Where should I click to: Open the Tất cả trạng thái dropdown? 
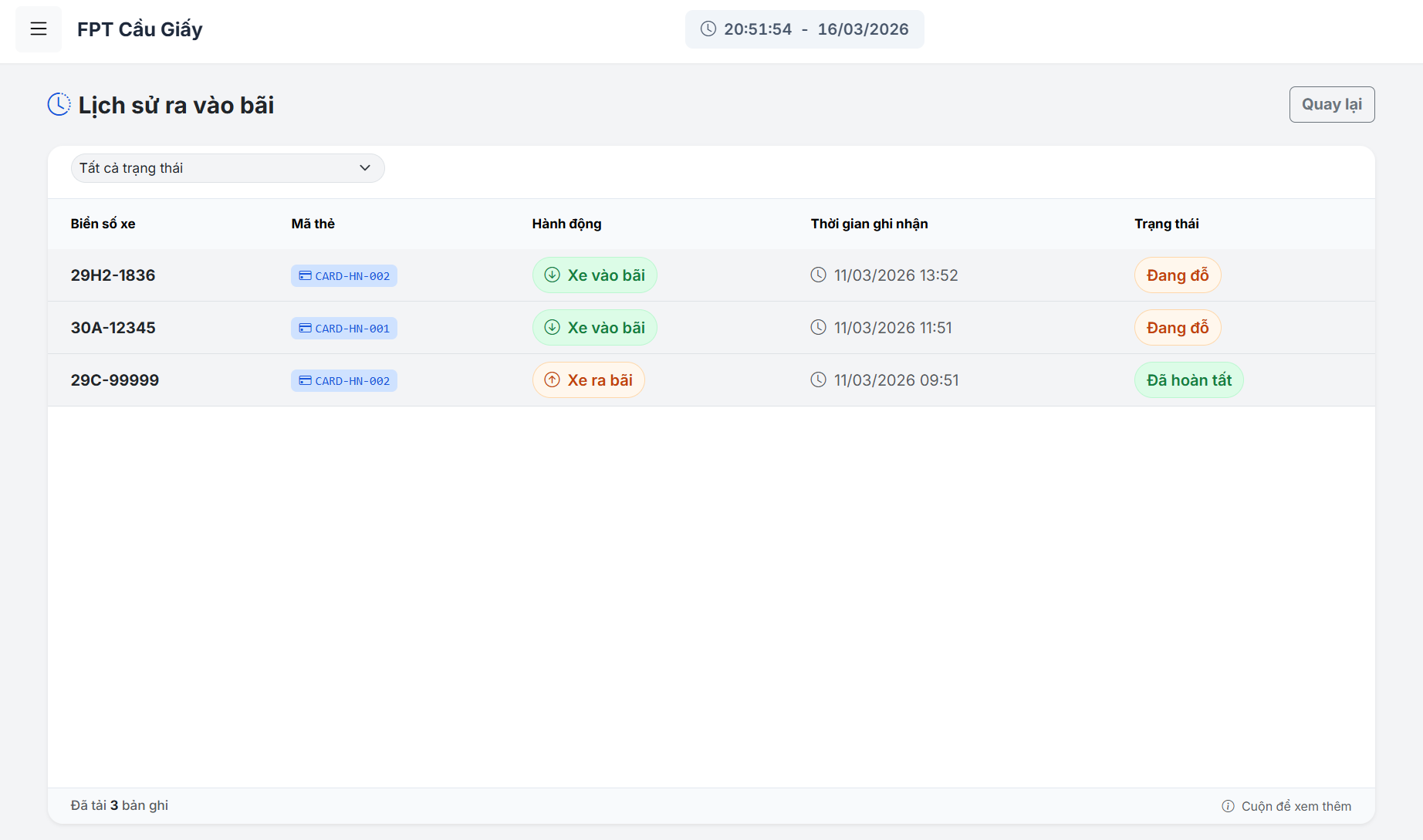(227, 168)
